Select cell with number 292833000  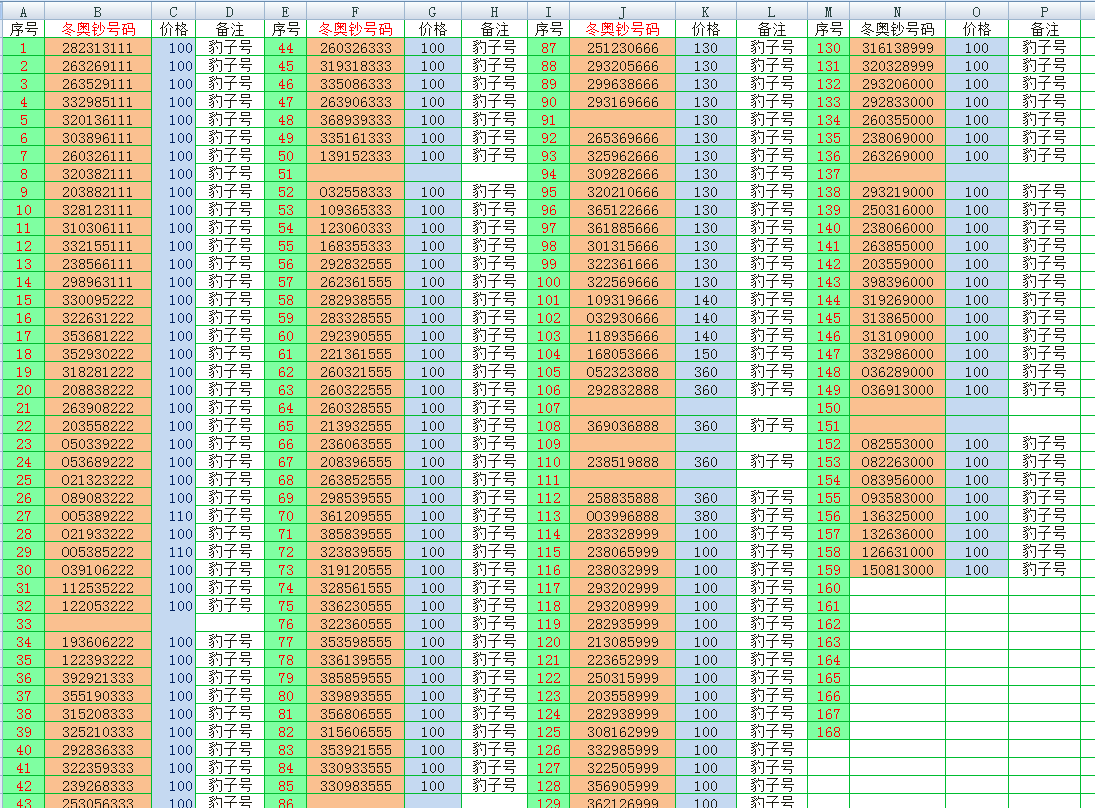pyautogui.click(x=897, y=102)
